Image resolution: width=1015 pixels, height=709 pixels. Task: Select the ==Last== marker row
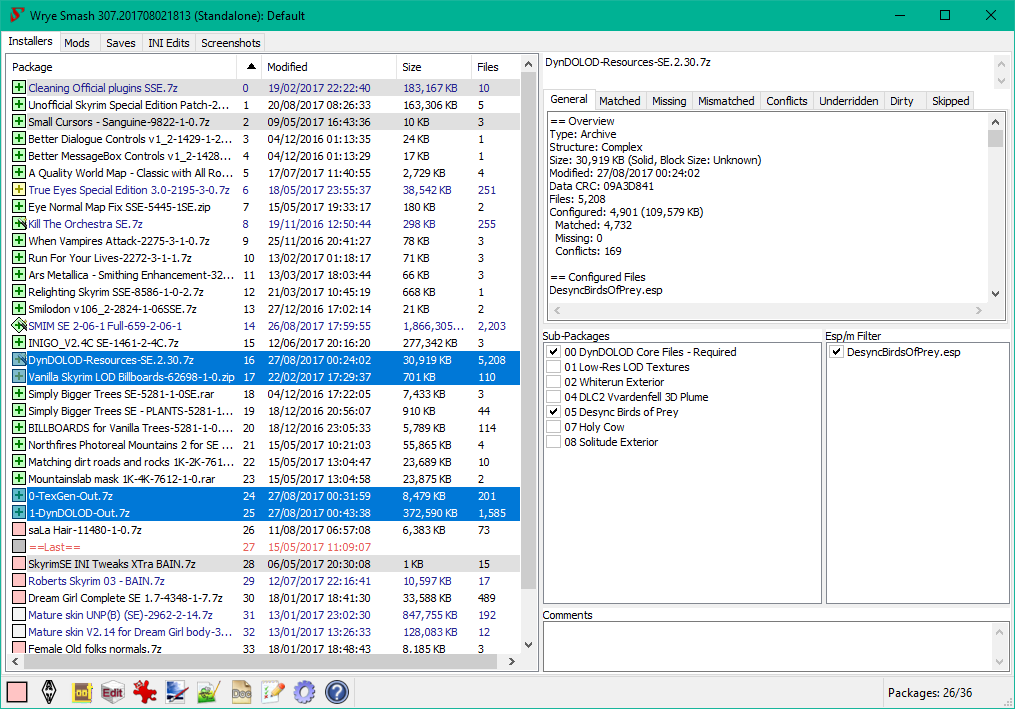(263, 547)
